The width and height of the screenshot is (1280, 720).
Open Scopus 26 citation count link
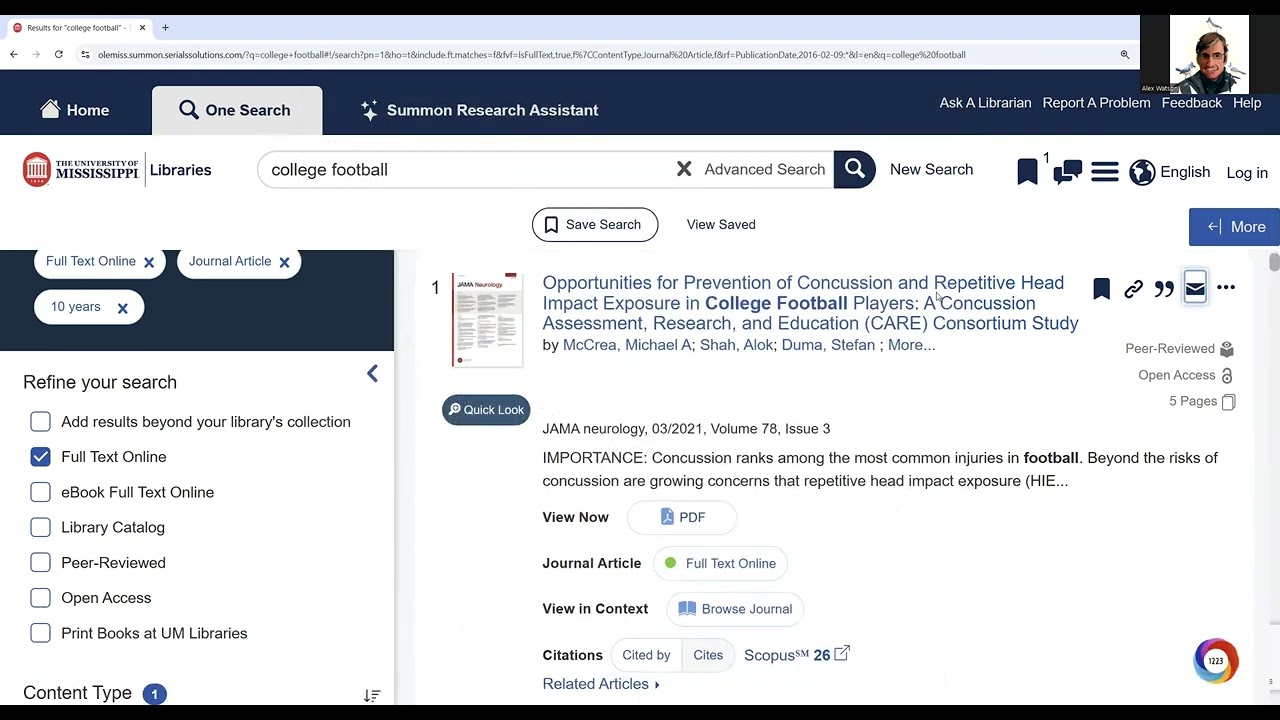tap(796, 655)
